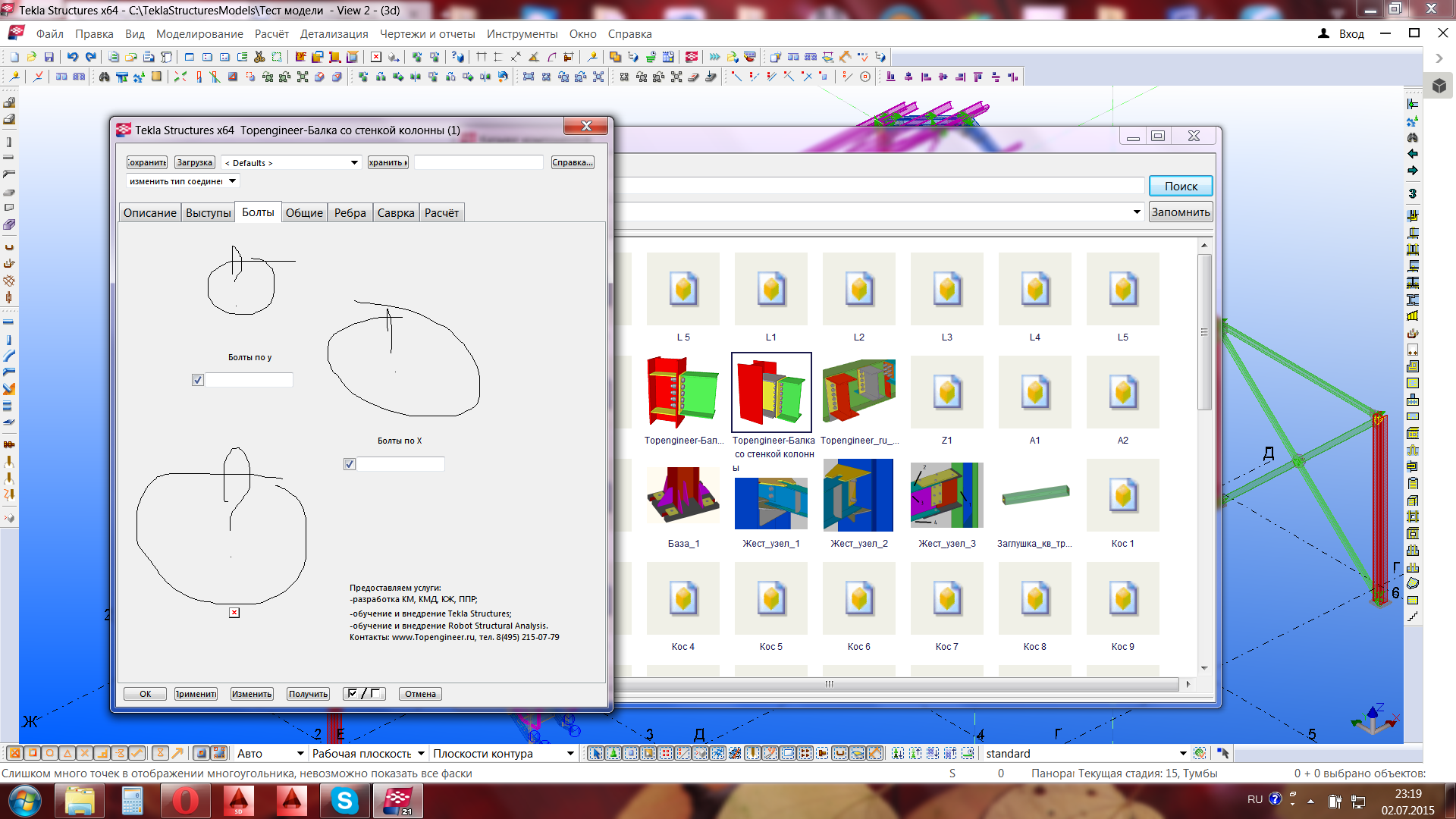Open the Плоскости контура dropdown
The image size is (1456, 819).
(x=570, y=754)
